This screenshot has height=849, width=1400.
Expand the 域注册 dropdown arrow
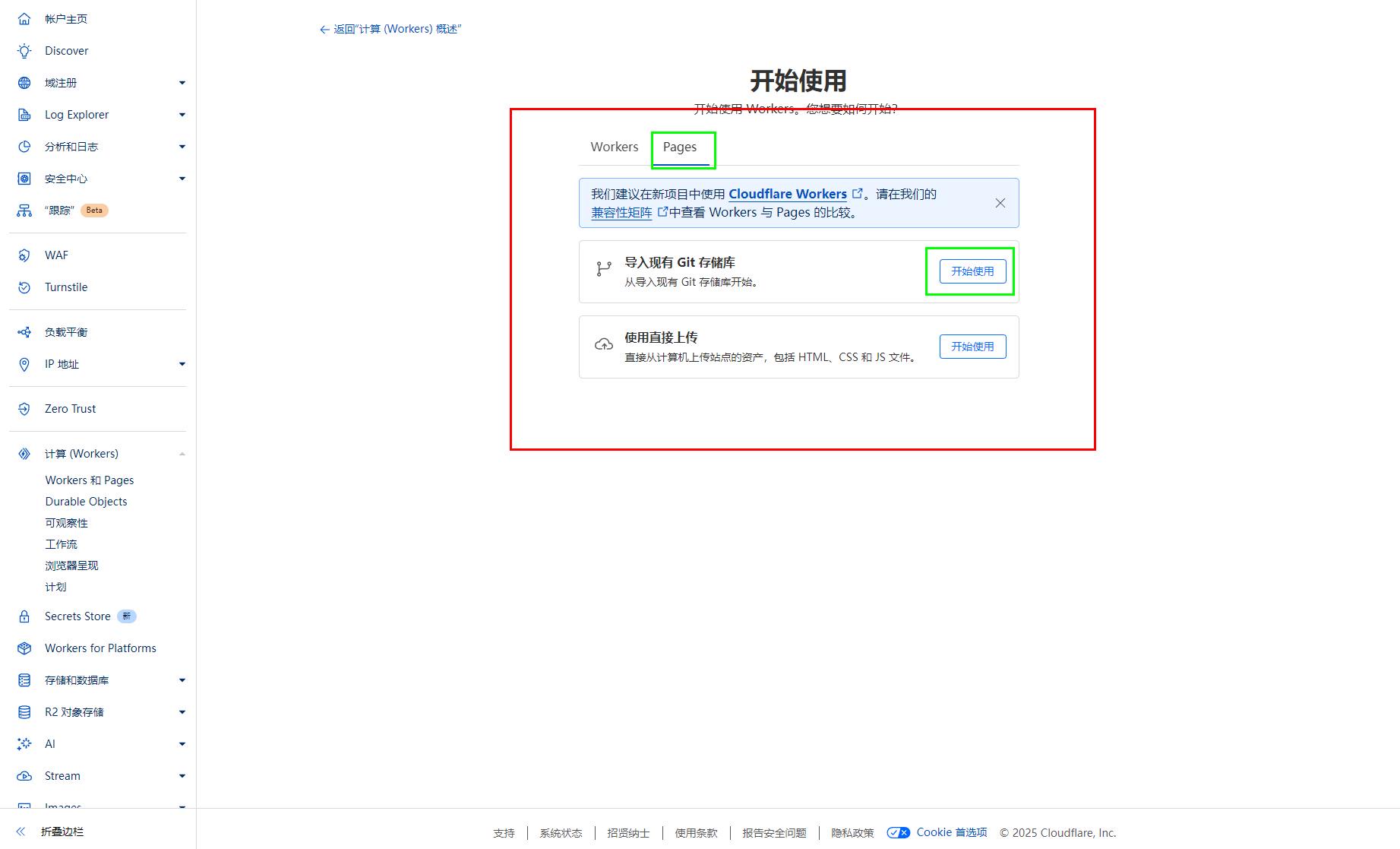(182, 83)
